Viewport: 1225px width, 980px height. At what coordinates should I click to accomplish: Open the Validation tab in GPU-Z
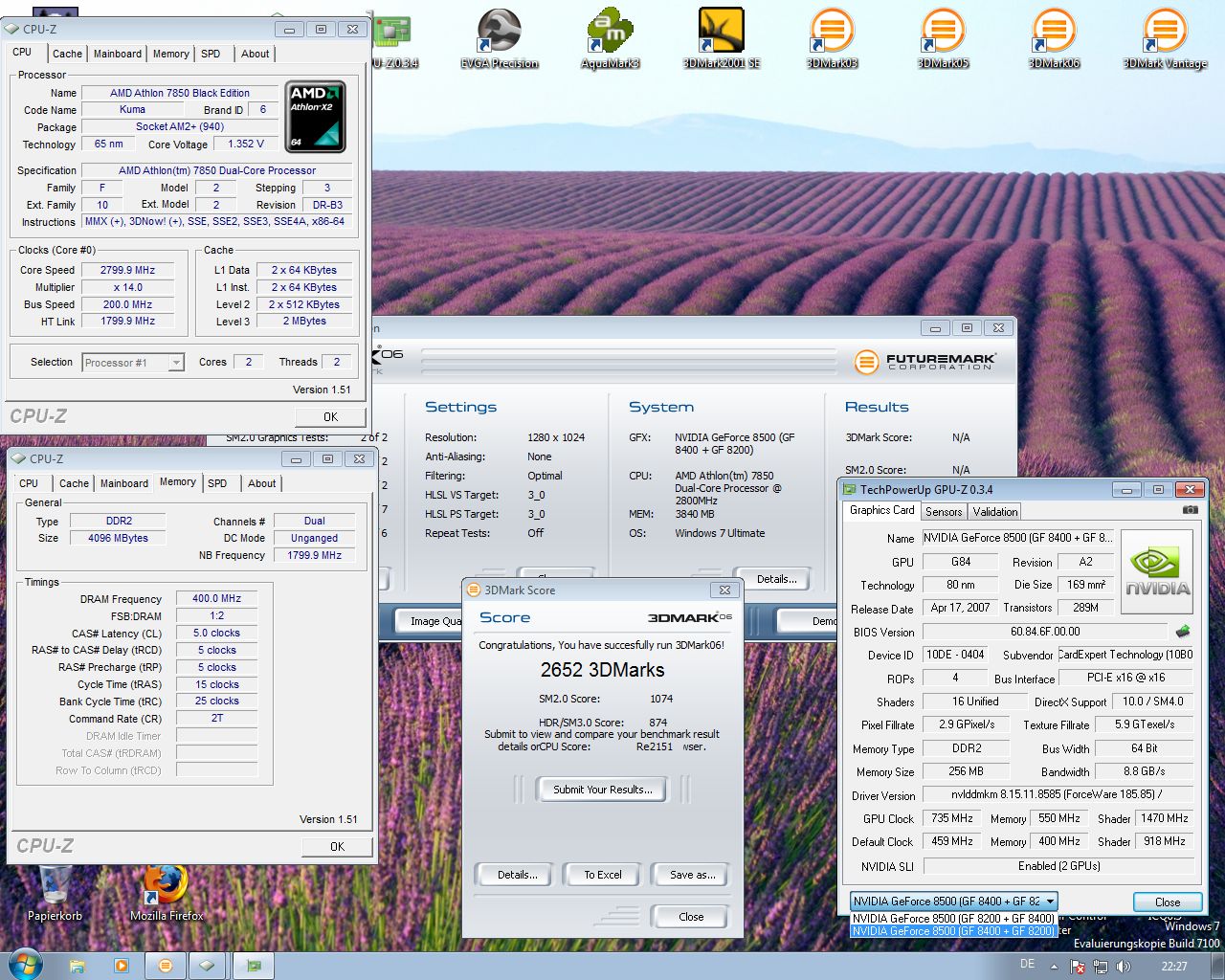pos(995,512)
